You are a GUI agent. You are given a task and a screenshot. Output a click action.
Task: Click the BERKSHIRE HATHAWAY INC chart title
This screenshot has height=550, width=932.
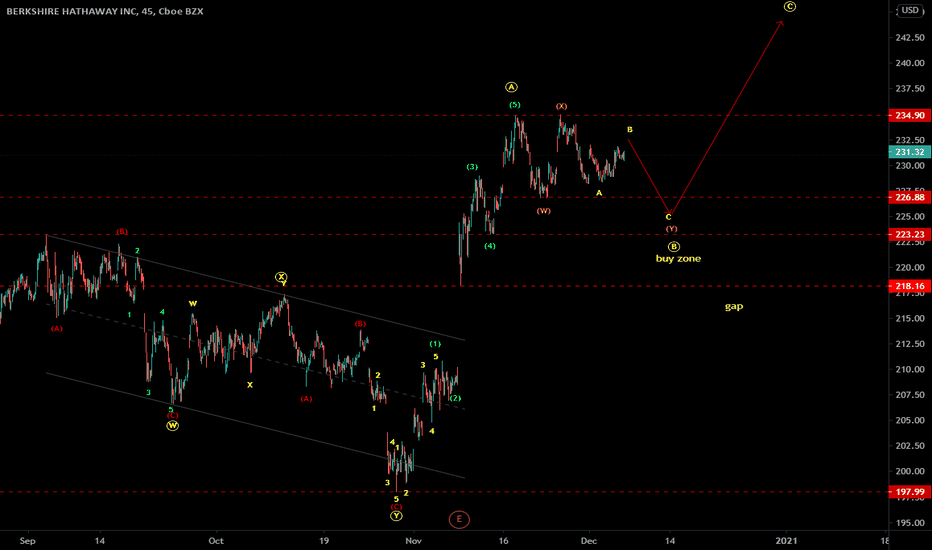tap(105, 11)
